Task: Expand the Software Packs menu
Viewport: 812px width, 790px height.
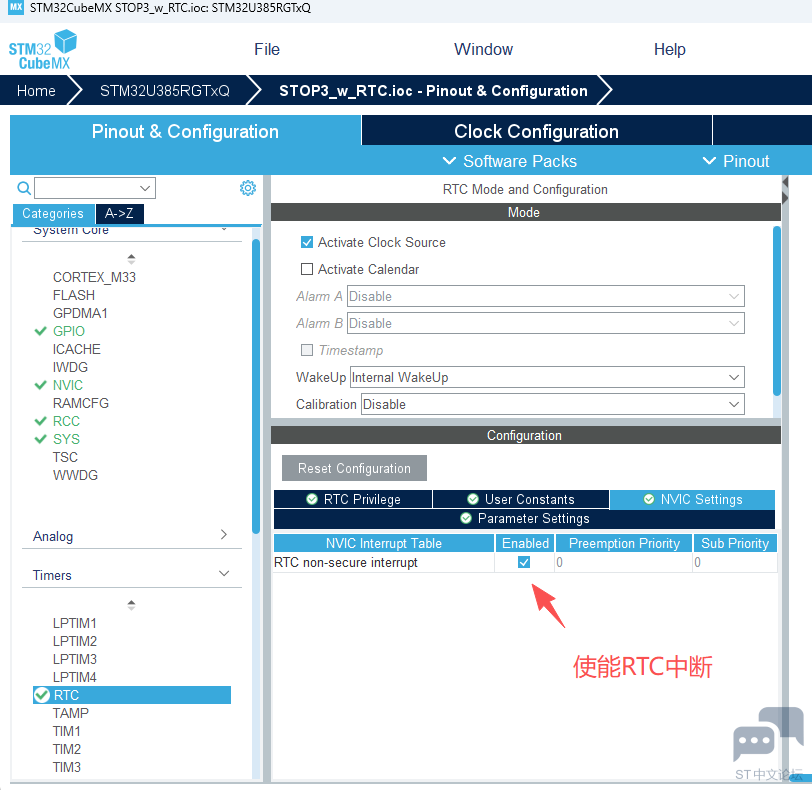Action: pyautogui.click(x=510, y=161)
